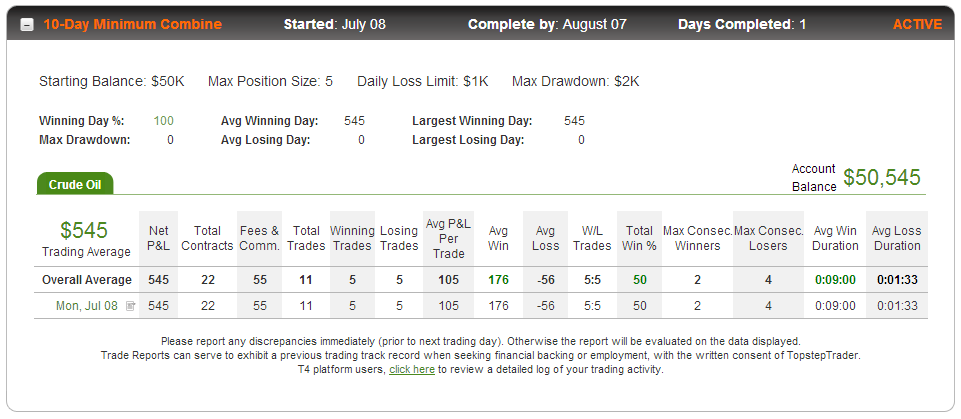
Task: Click the Net P&L column header
Action: (159, 238)
